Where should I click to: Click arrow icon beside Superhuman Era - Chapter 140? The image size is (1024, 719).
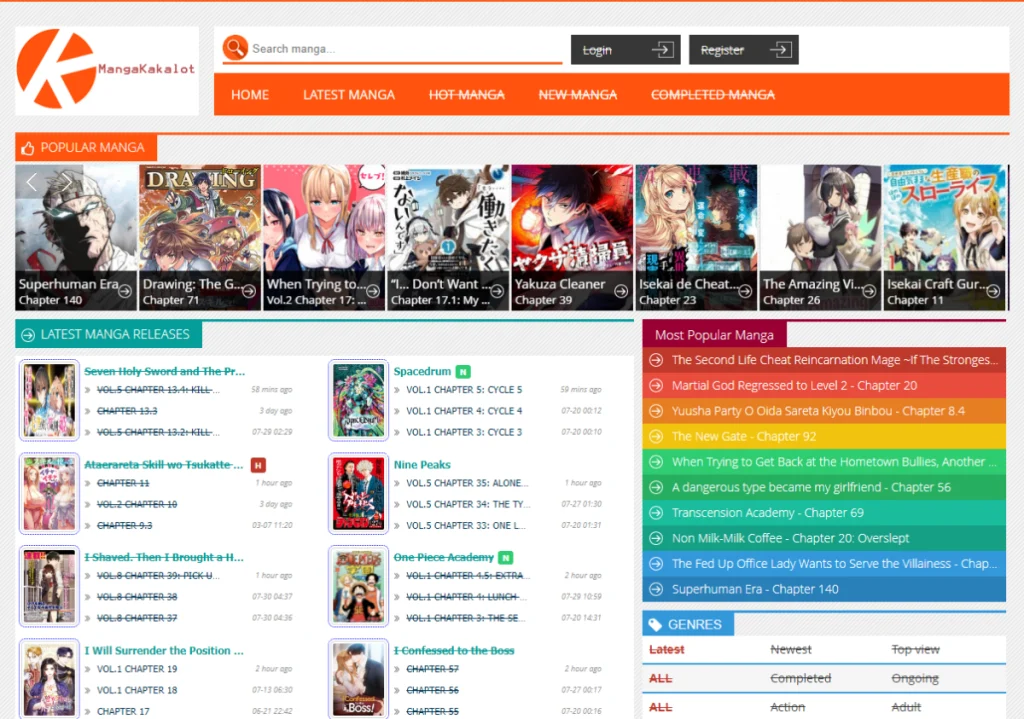(x=656, y=589)
